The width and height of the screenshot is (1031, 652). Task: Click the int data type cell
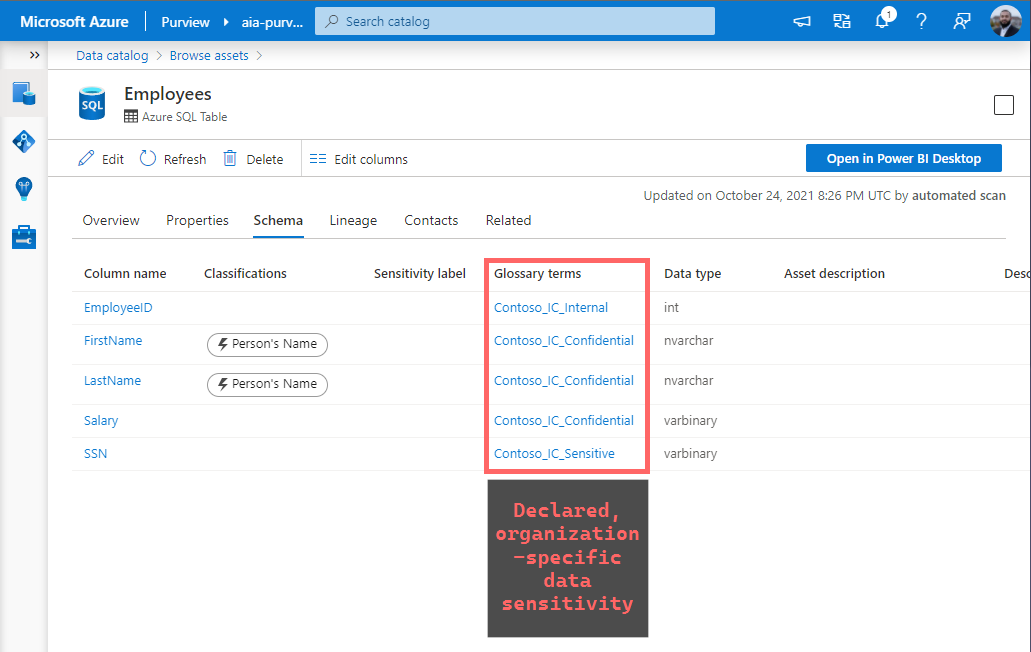click(671, 308)
